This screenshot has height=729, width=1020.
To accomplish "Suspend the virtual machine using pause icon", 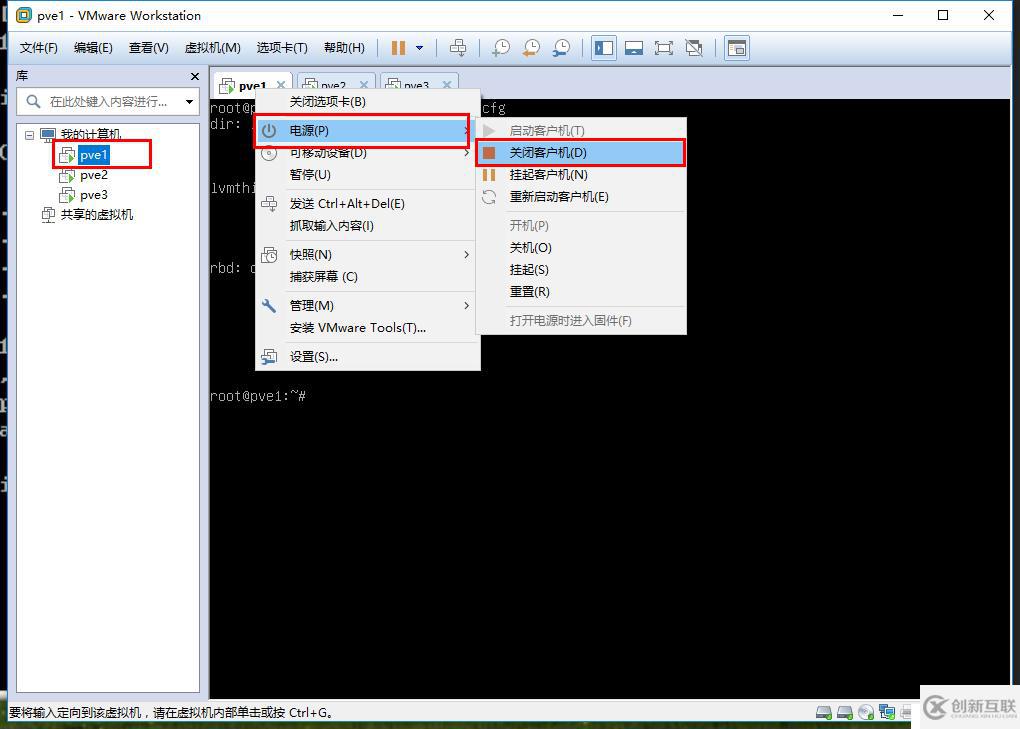I will pos(398,47).
